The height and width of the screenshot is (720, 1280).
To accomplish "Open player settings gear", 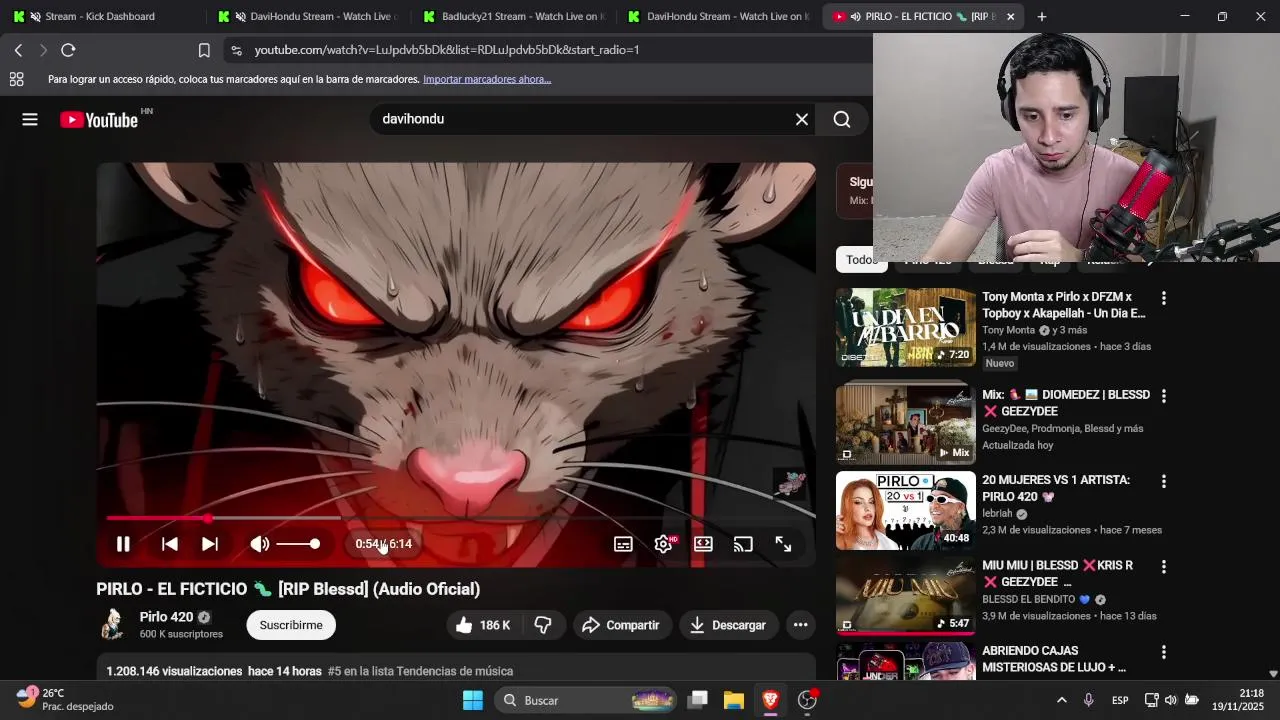I will [x=663, y=544].
